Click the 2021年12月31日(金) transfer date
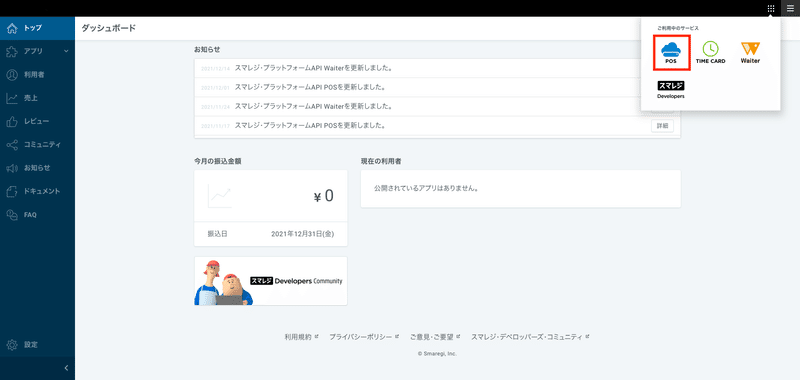Screen dimensions: 800x380 pyautogui.click(x=303, y=234)
